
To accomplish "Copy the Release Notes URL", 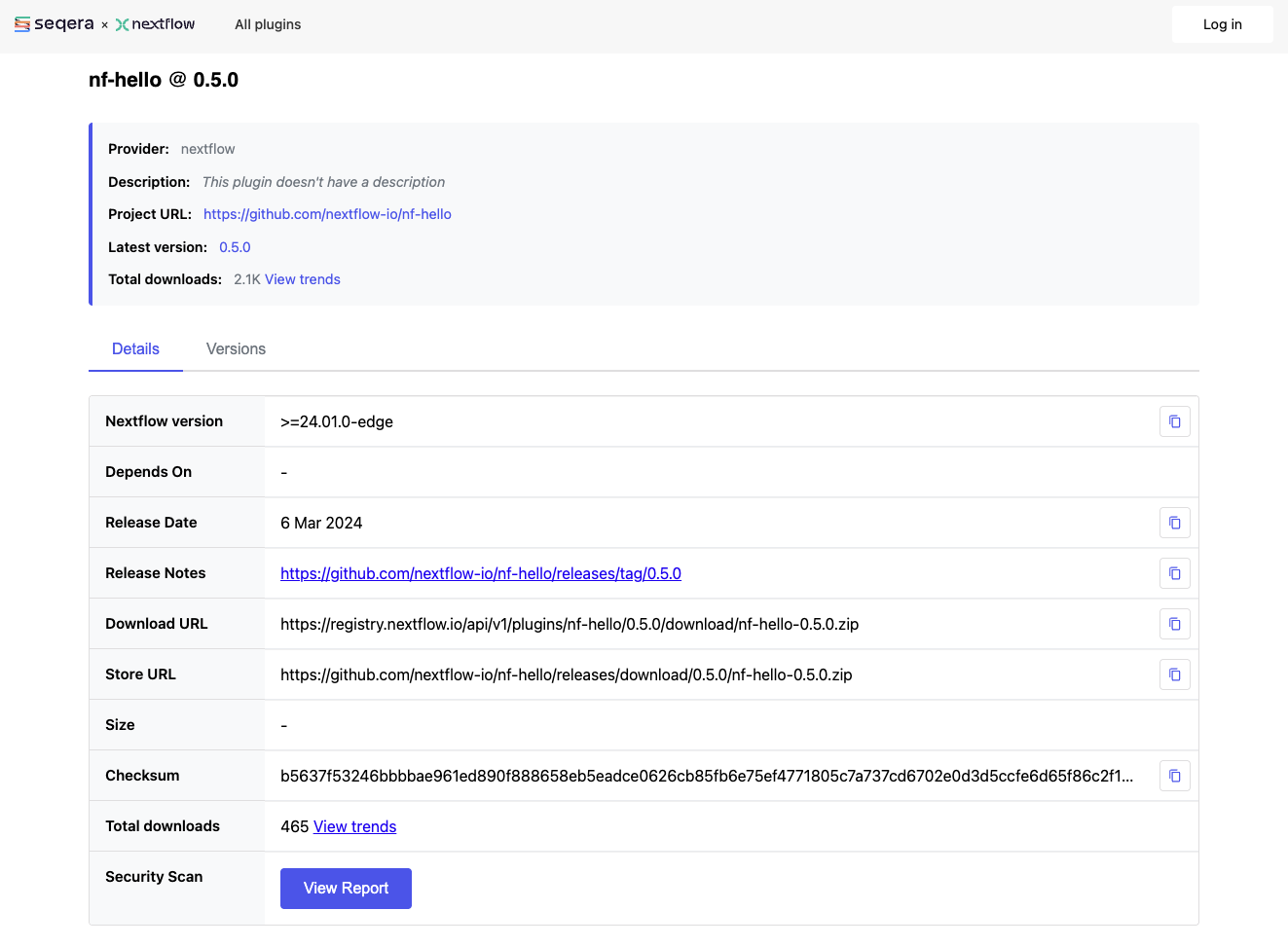I will [1174, 573].
